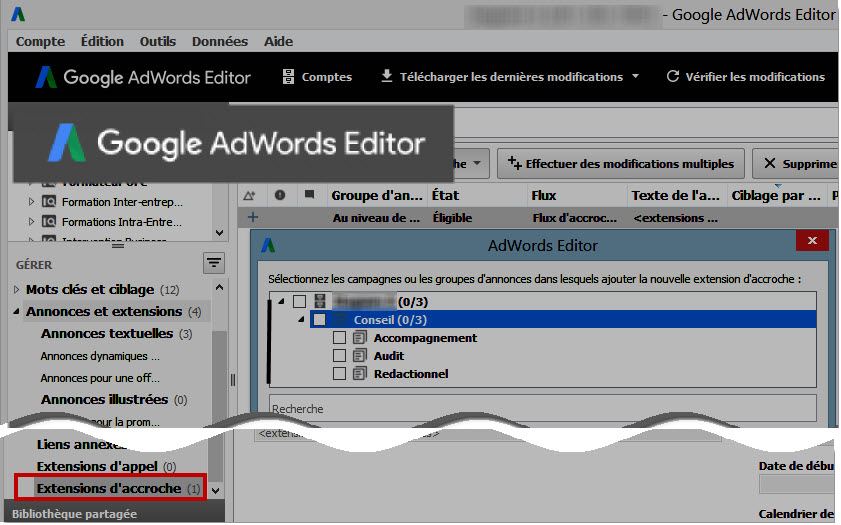Select Extensions d'accroche (1)
Screen dimensions: 841x525
118,489
